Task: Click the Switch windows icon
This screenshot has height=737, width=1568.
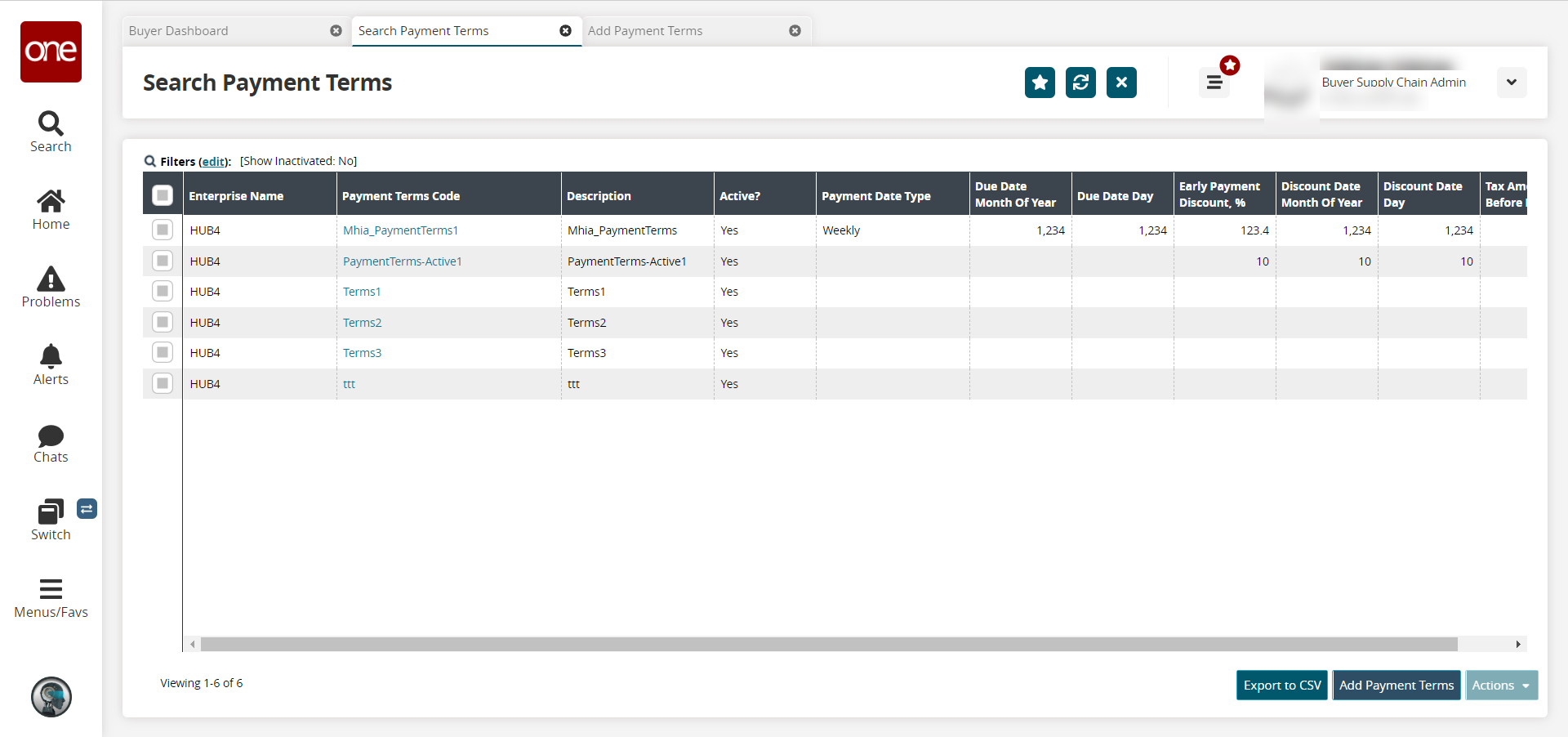Action: pos(51,512)
